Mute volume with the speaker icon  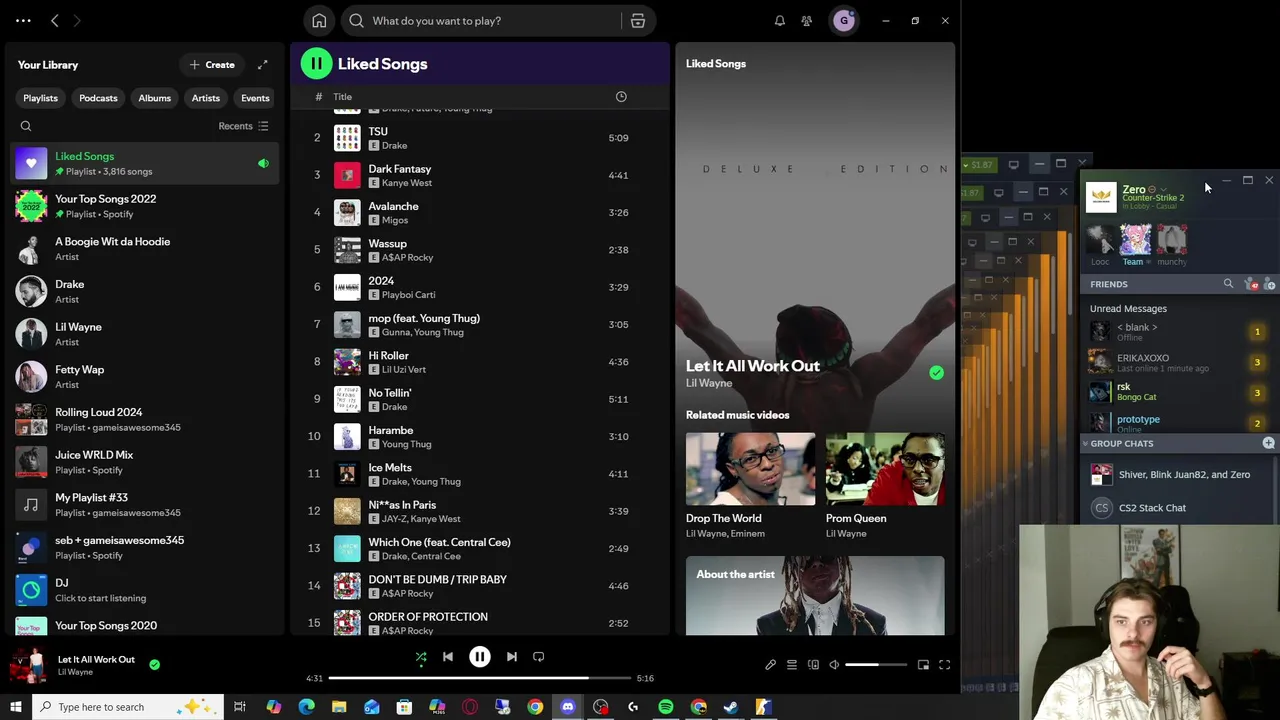click(x=834, y=665)
